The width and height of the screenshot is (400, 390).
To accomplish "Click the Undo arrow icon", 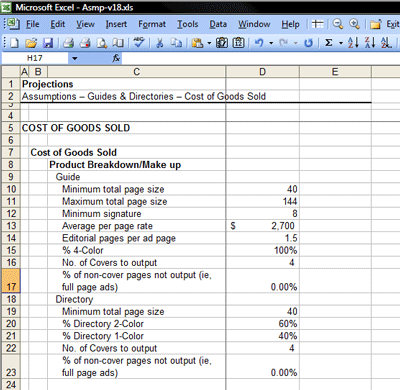I will (x=259, y=43).
